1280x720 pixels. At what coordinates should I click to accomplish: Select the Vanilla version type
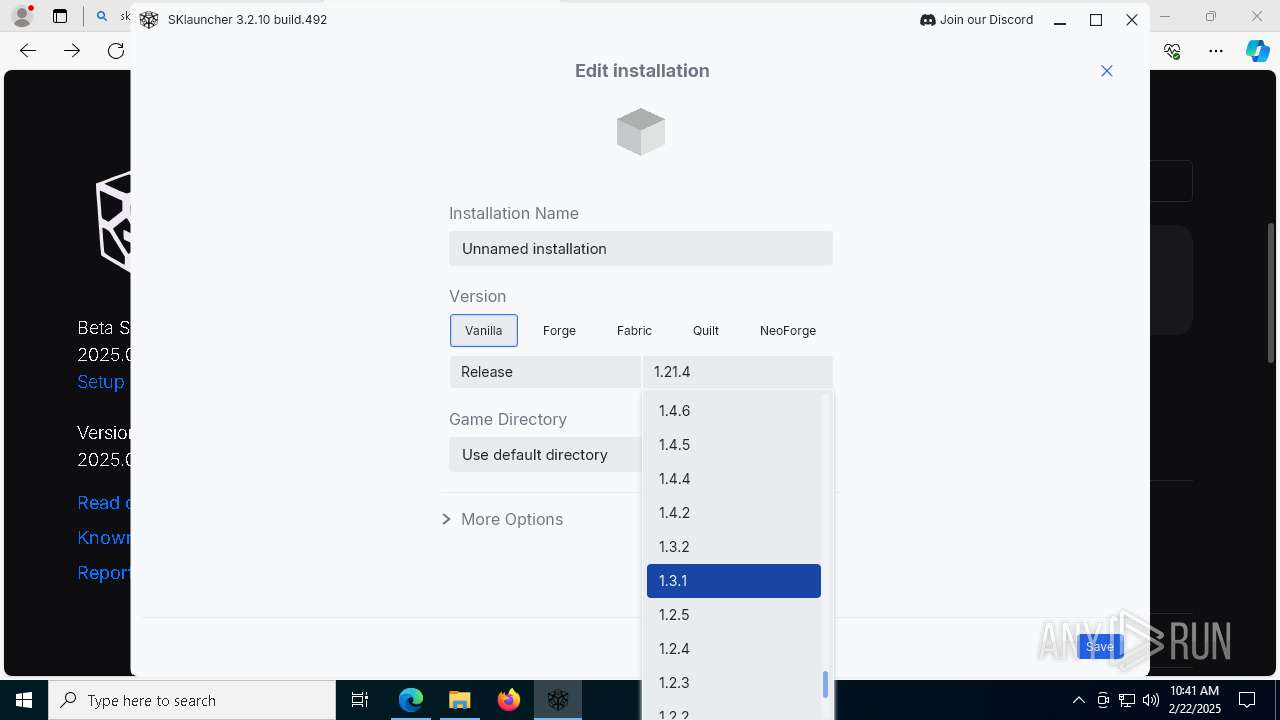point(484,331)
